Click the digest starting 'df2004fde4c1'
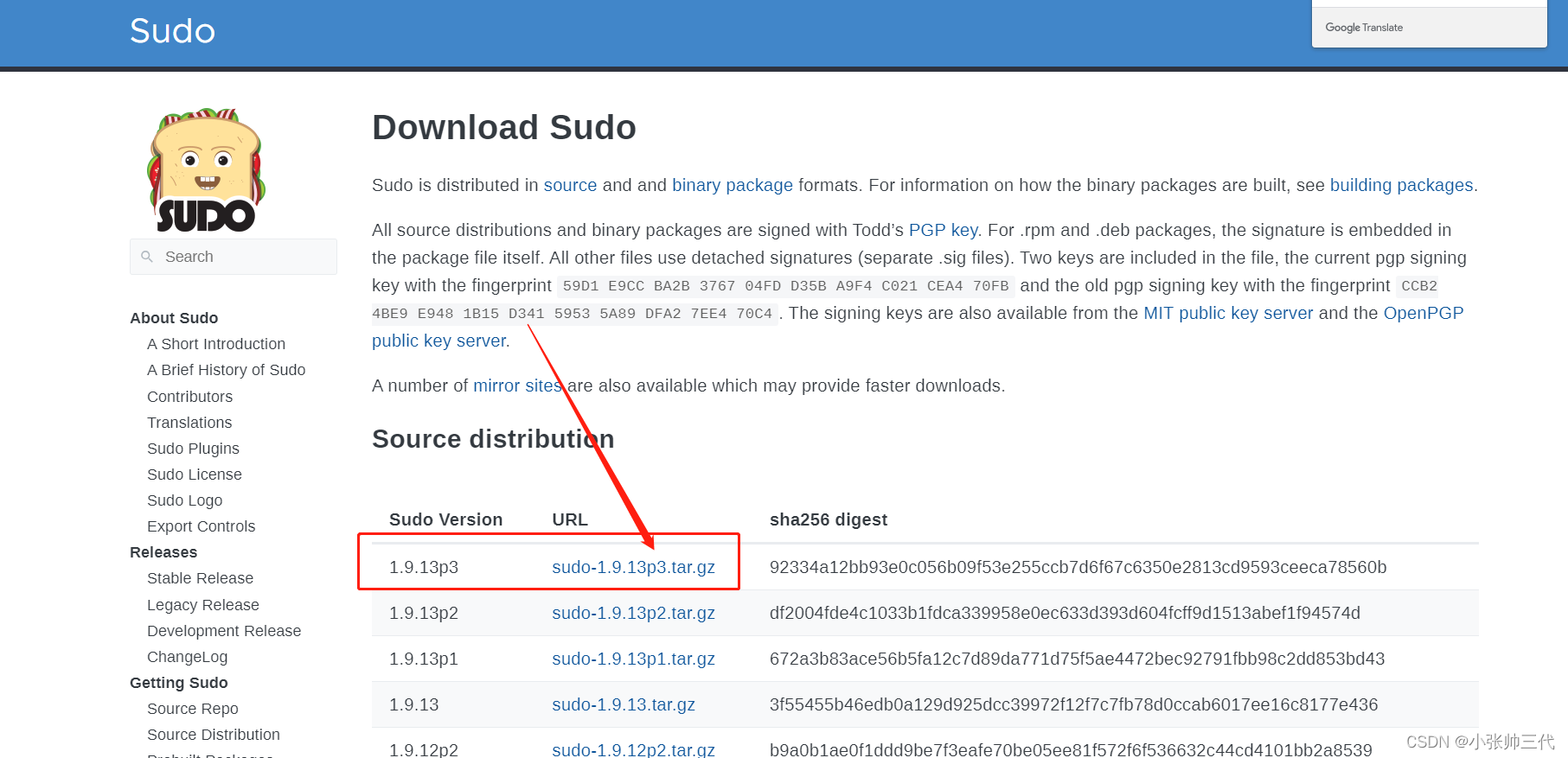Image resolution: width=1568 pixels, height=758 pixels. (x=1065, y=613)
